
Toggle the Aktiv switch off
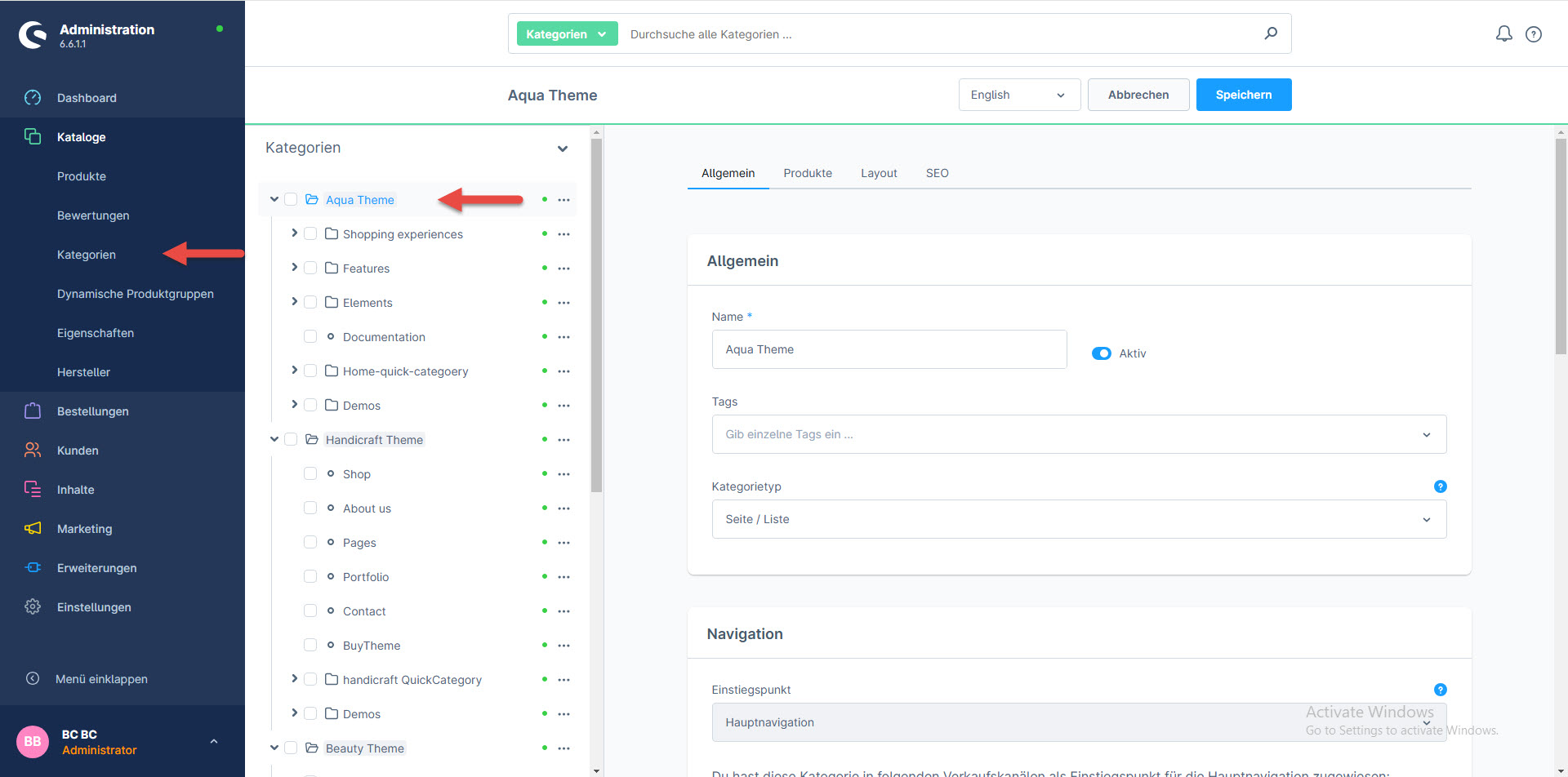[x=1101, y=353]
